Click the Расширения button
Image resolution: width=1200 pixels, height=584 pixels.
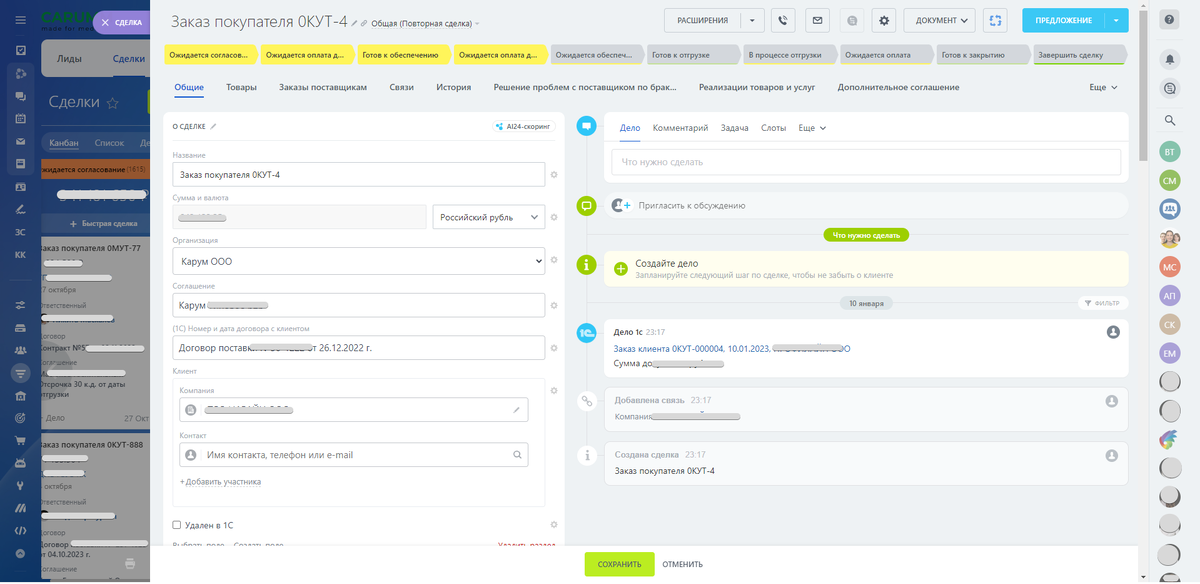[703, 20]
